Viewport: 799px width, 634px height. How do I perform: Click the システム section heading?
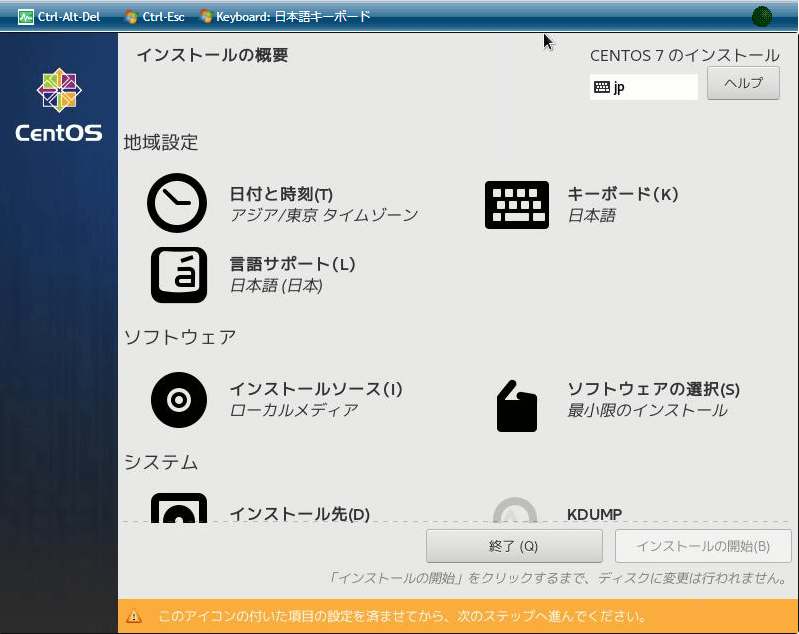coord(161,462)
